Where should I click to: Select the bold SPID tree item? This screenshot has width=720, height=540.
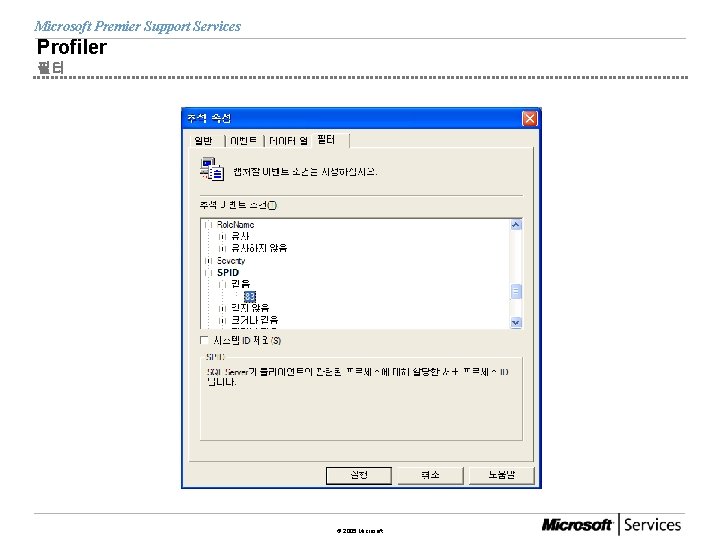(x=228, y=272)
